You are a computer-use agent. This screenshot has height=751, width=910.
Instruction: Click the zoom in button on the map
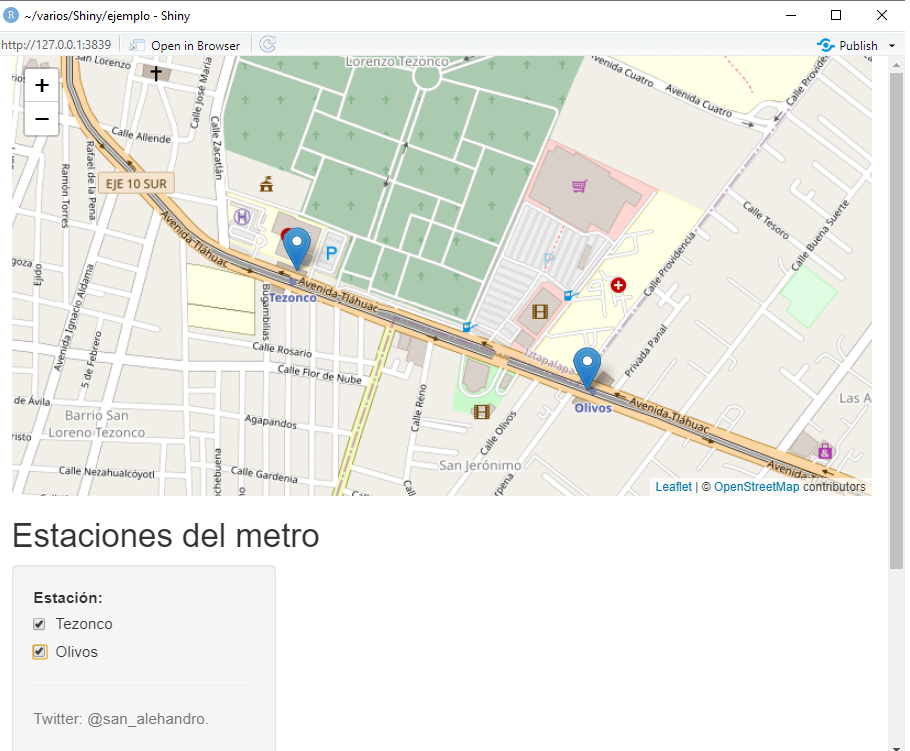pyautogui.click(x=41, y=85)
